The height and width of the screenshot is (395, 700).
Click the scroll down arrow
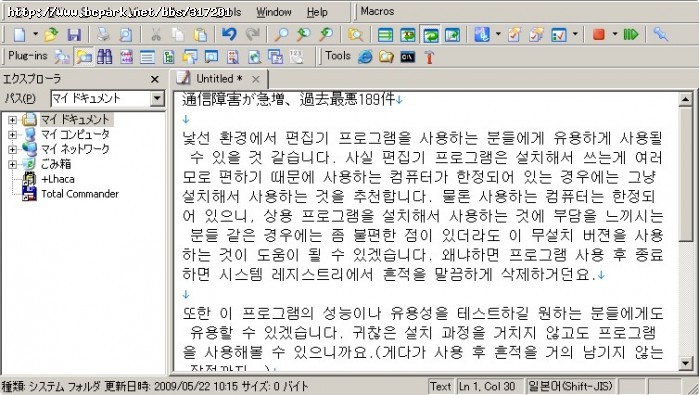[686, 363]
